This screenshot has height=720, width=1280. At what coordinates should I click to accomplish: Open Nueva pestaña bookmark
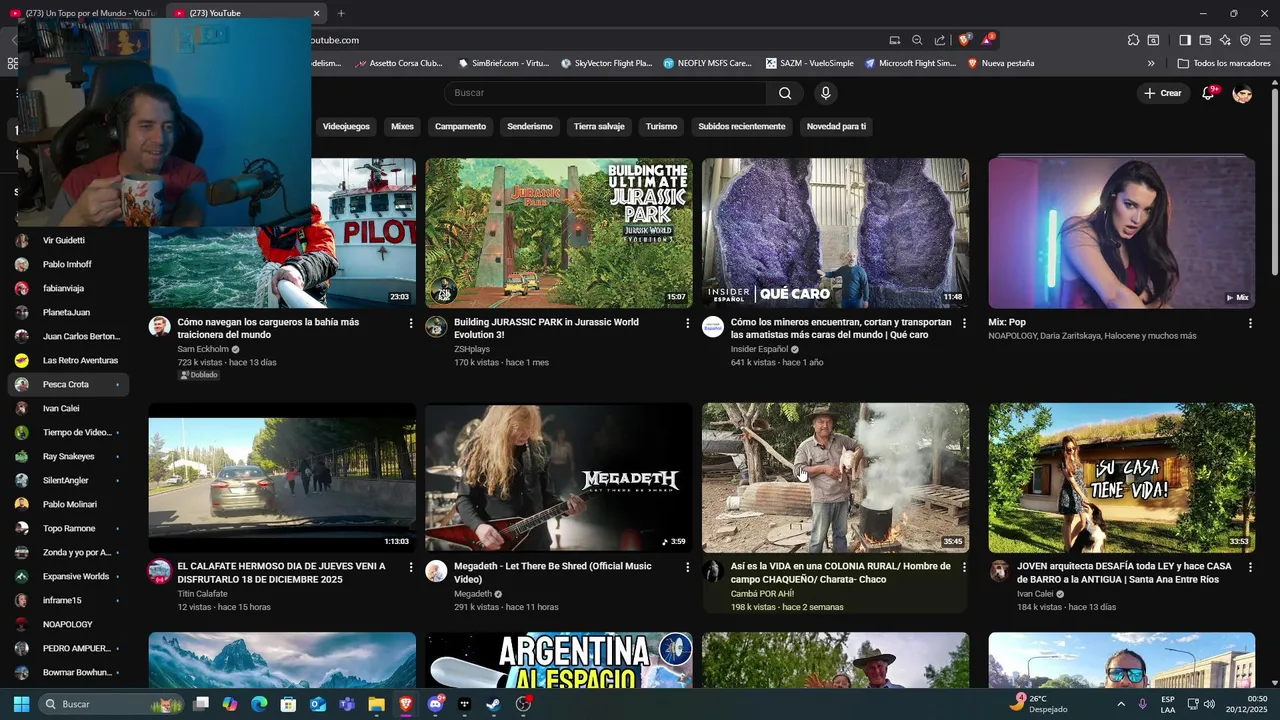click(x=1000, y=63)
